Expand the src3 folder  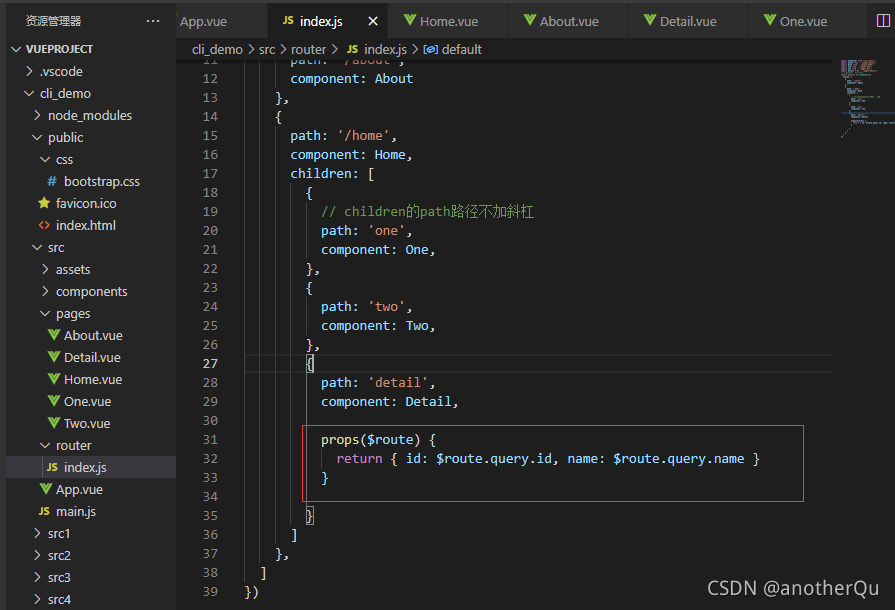click(x=38, y=577)
